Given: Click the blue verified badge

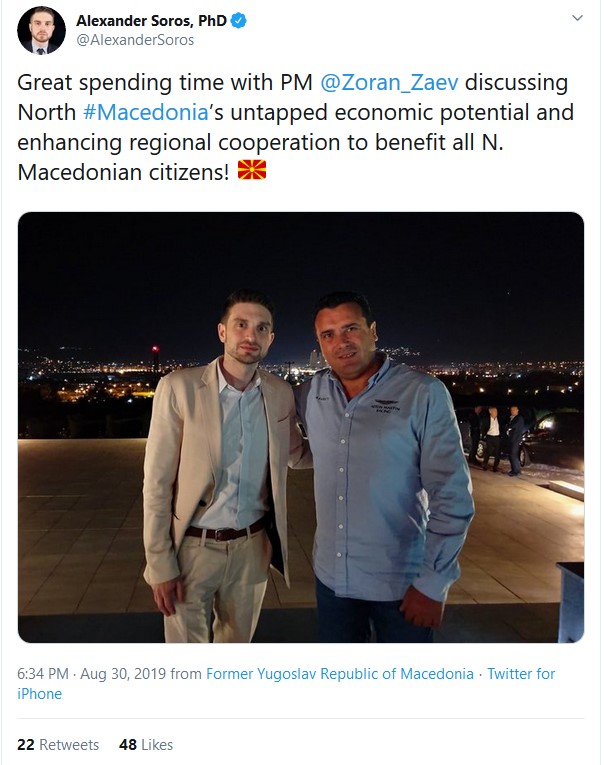Looking at the screenshot, I should tap(240, 20).
